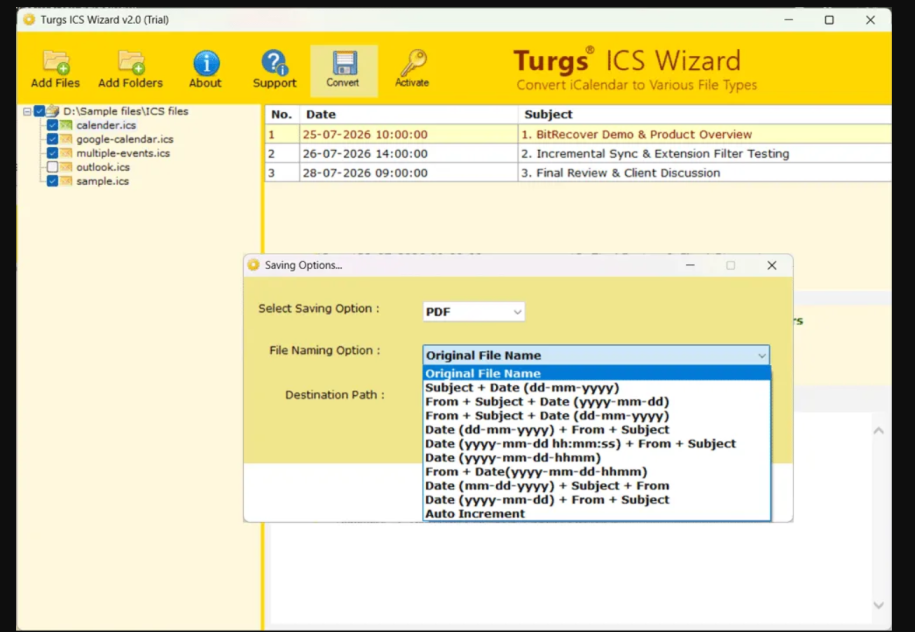Choose From + Subject + Date (yyyy-mm-dd) option
The height and width of the screenshot is (632, 915).
coord(596,401)
